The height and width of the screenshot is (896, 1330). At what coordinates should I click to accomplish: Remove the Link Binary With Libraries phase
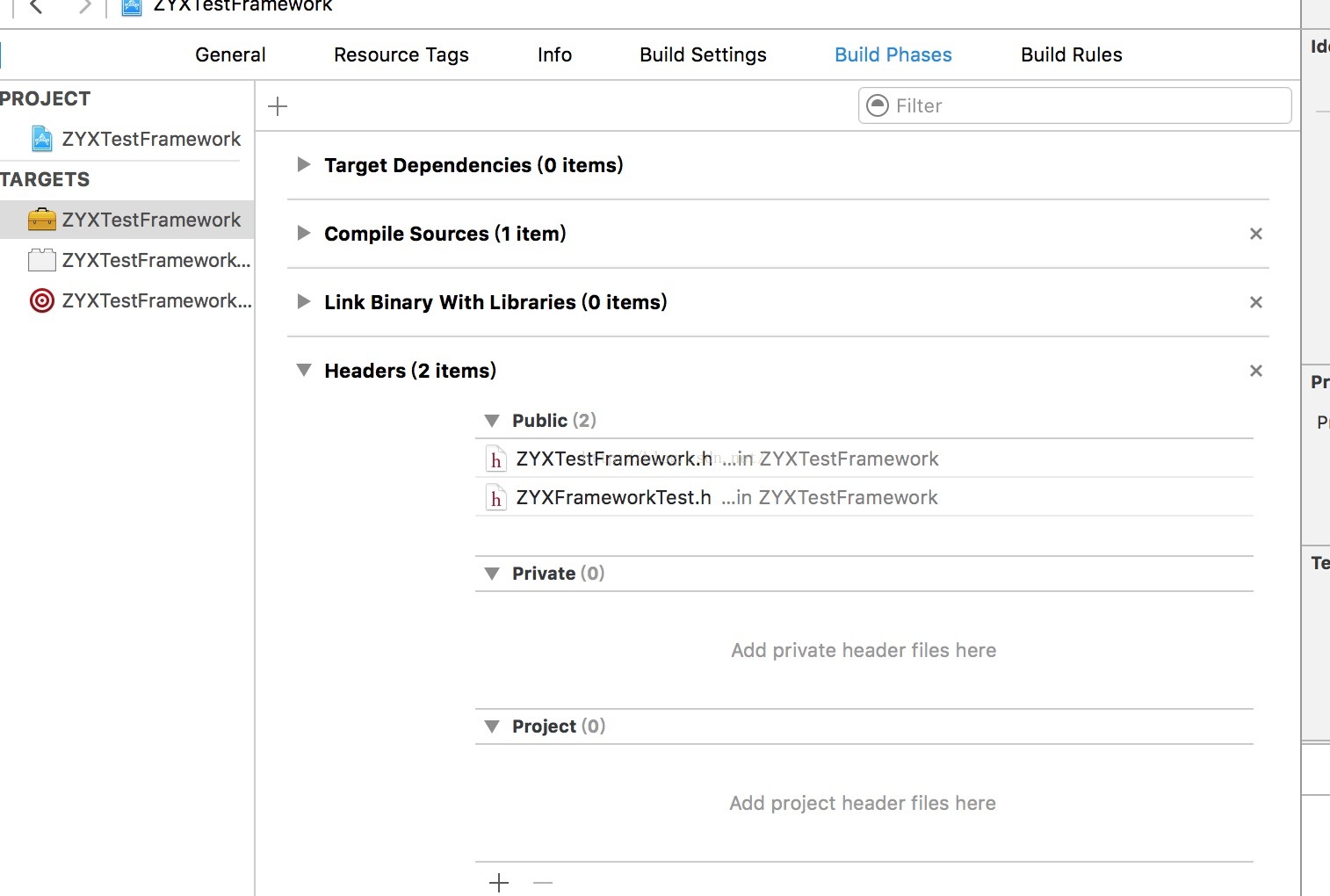click(1256, 302)
